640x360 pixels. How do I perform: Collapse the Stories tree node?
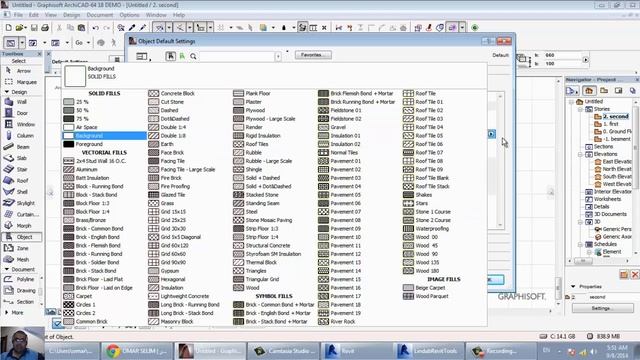580,109
